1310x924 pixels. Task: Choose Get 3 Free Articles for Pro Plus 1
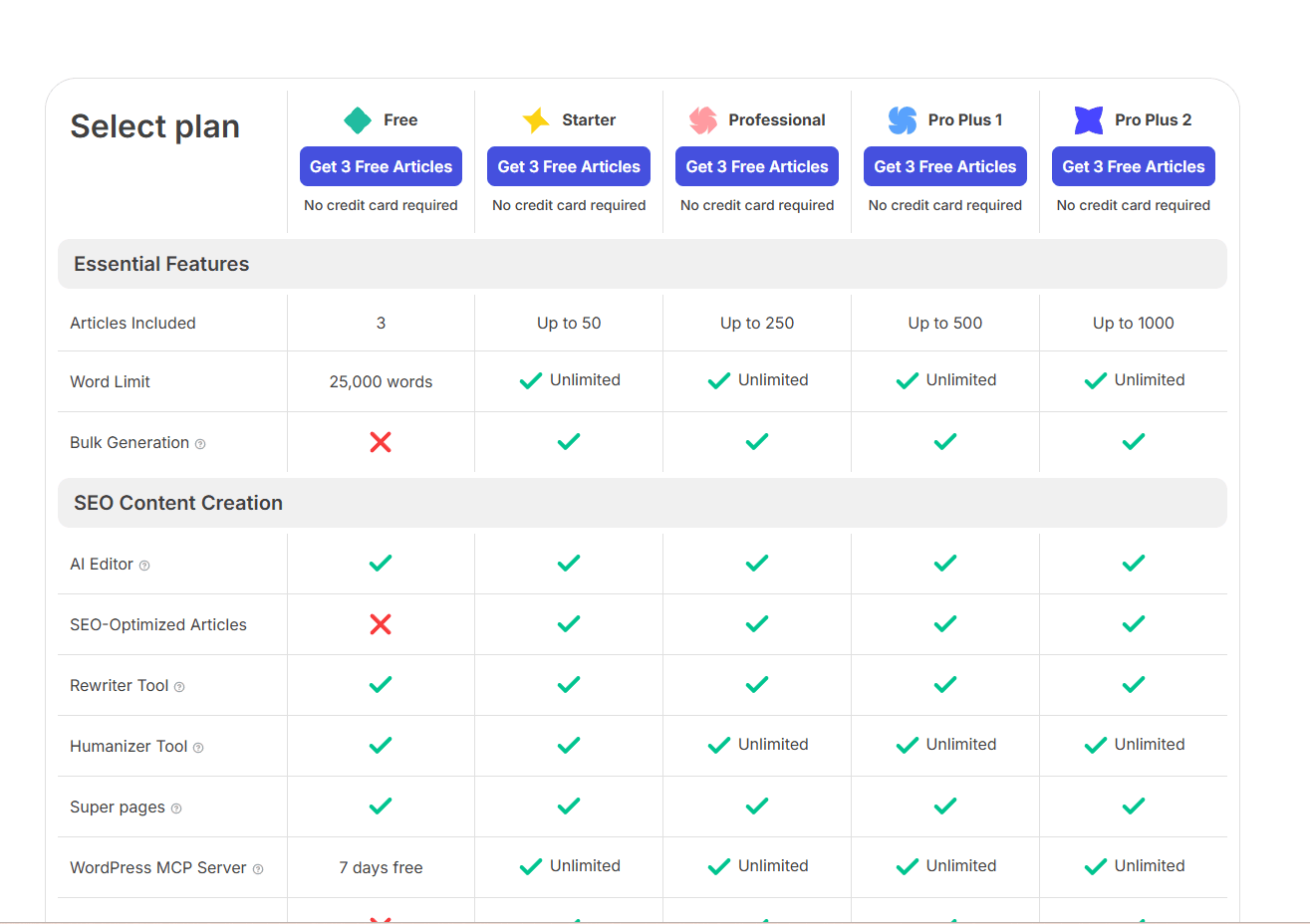pyautogui.click(x=945, y=166)
